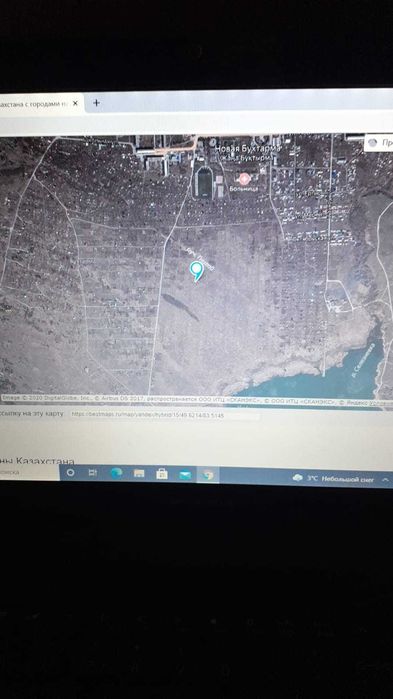Click the Новая Бухтарма town label
The width and height of the screenshot is (393, 699).
pyautogui.click(x=249, y=148)
